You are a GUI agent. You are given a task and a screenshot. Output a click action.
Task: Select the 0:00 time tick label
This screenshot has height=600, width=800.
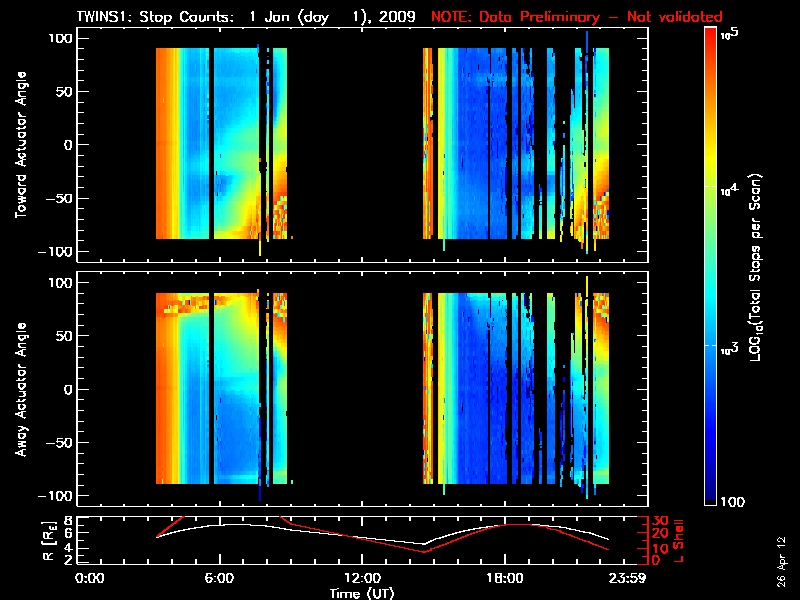pos(91,578)
